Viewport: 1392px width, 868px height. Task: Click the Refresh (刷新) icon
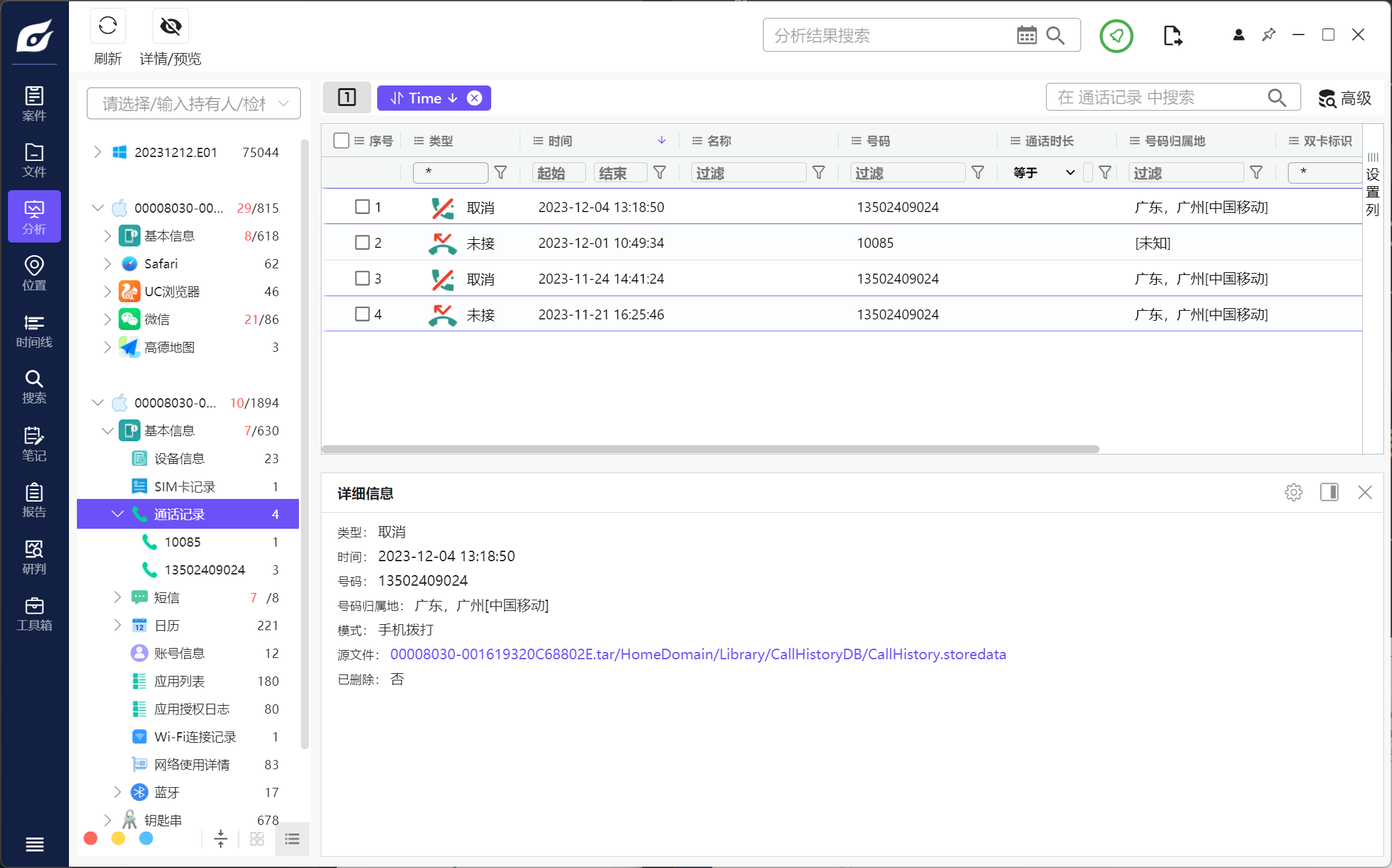click(x=107, y=27)
